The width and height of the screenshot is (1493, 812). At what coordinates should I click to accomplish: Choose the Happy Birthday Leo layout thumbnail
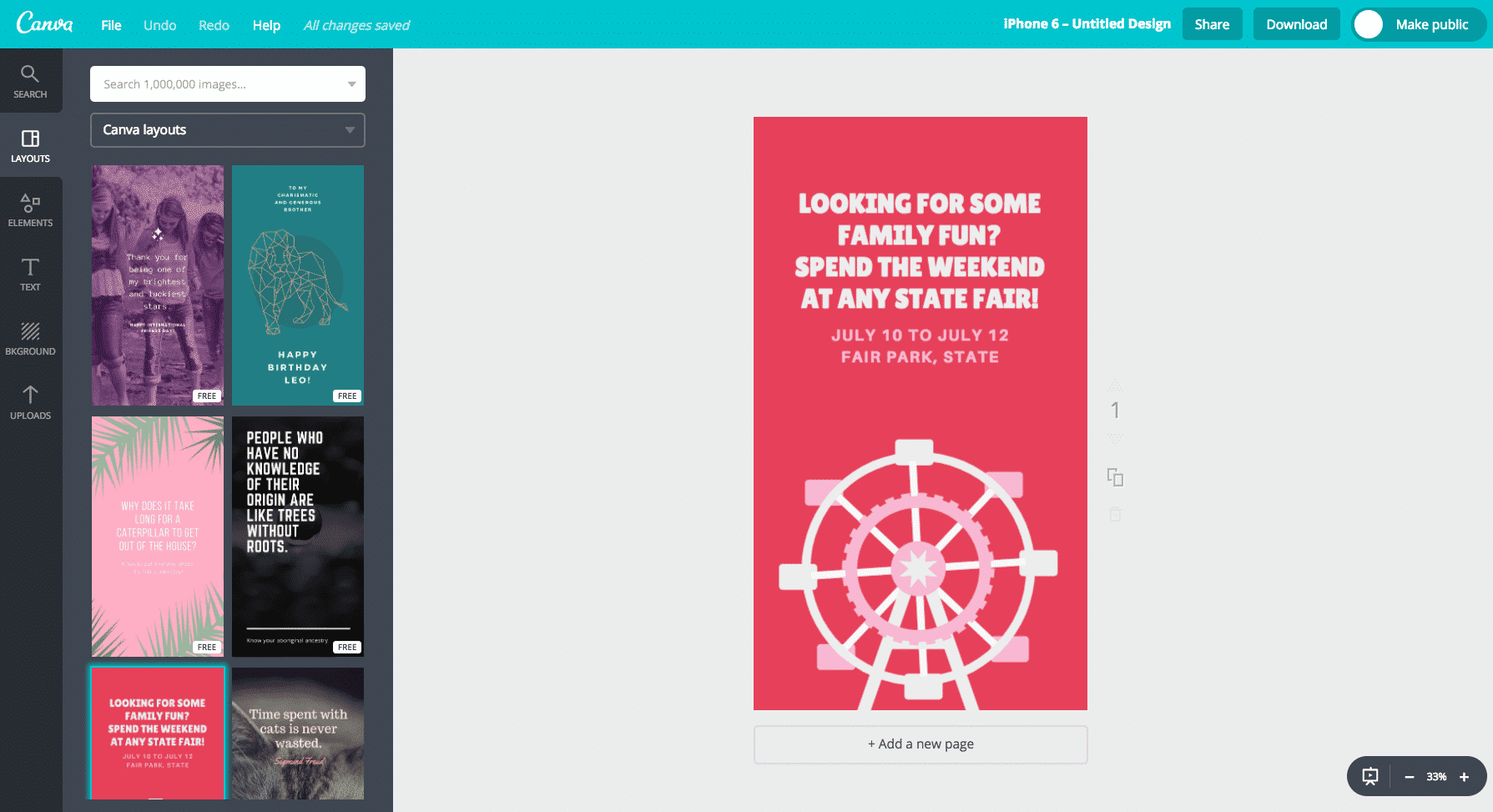pyautogui.click(x=298, y=285)
